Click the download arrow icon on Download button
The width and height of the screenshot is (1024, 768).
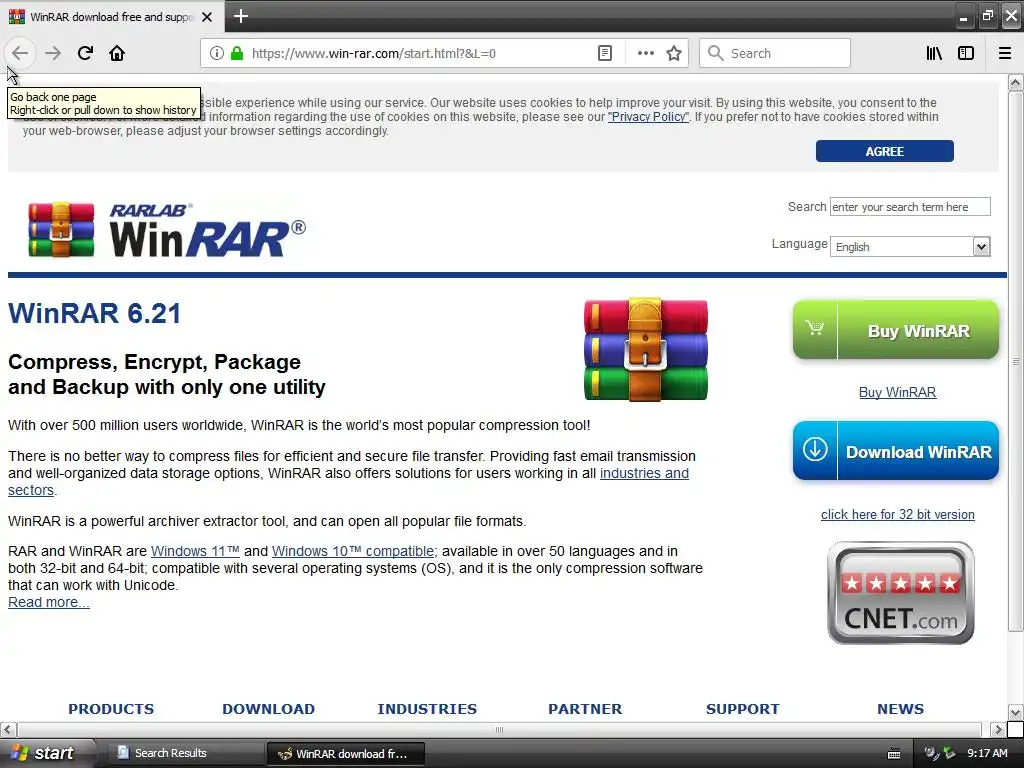coord(815,449)
